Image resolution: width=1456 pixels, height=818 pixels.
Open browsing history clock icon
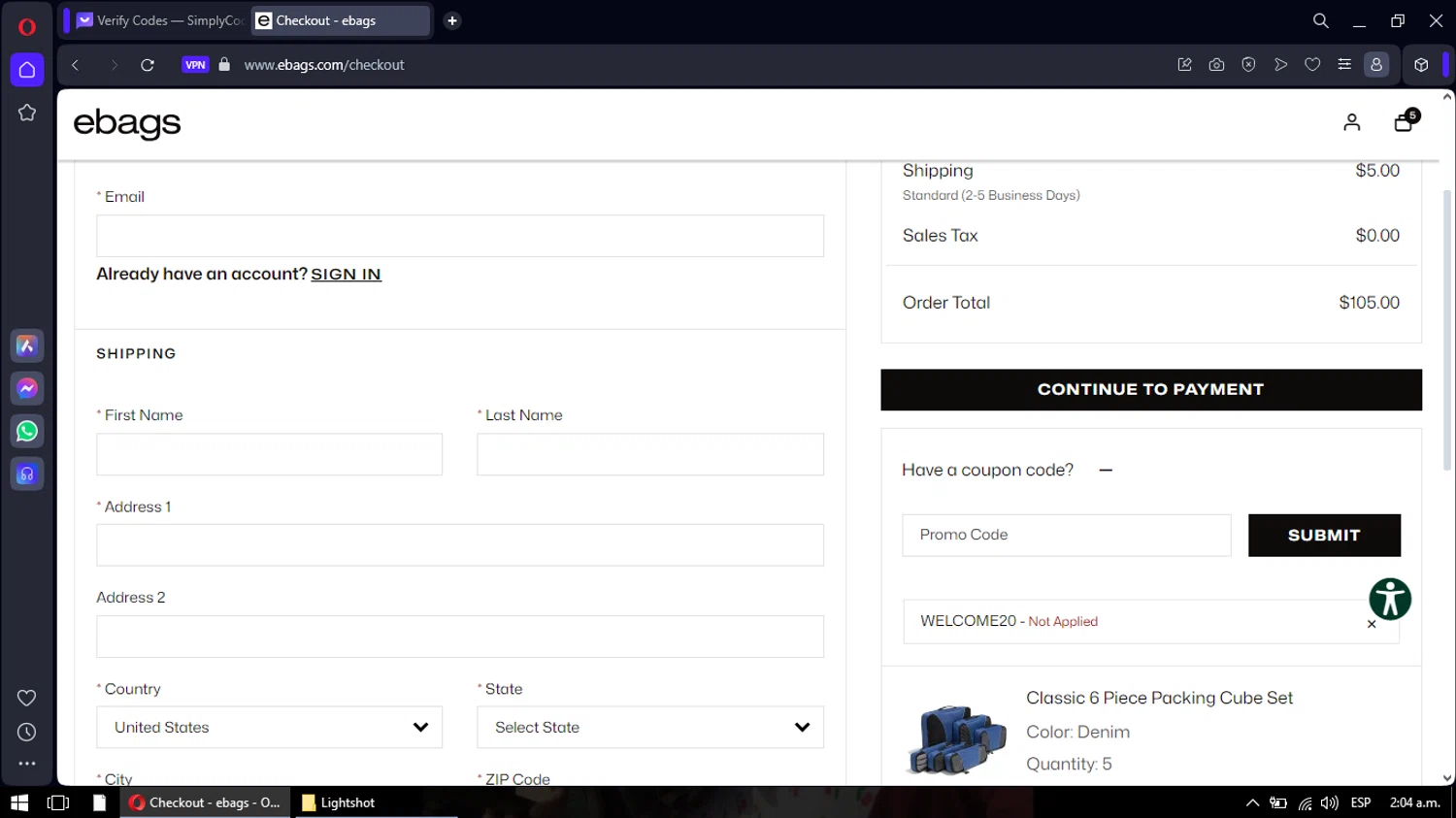[x=27, y=733]
